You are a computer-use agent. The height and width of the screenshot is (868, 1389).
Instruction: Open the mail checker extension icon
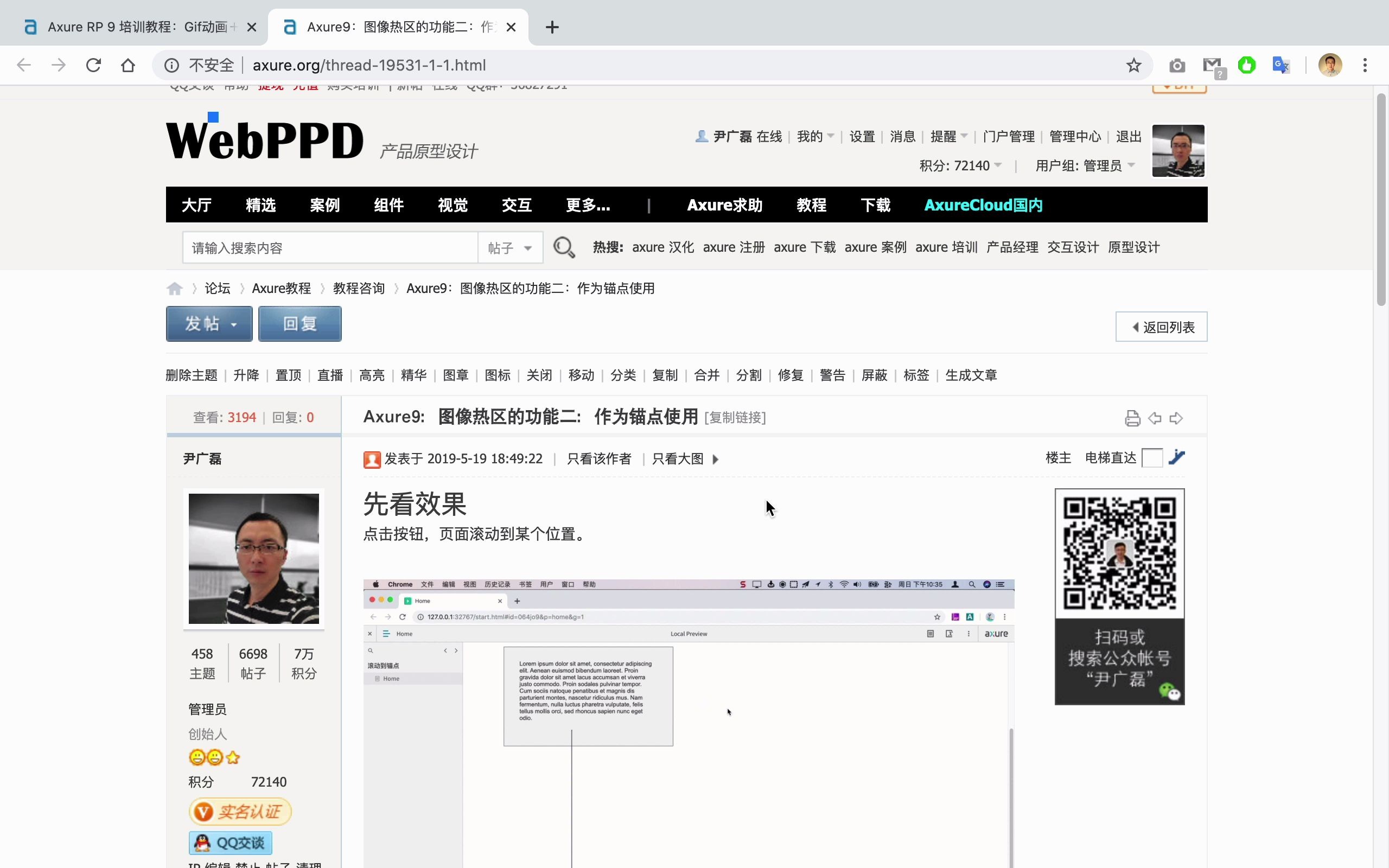point(1213,67)
